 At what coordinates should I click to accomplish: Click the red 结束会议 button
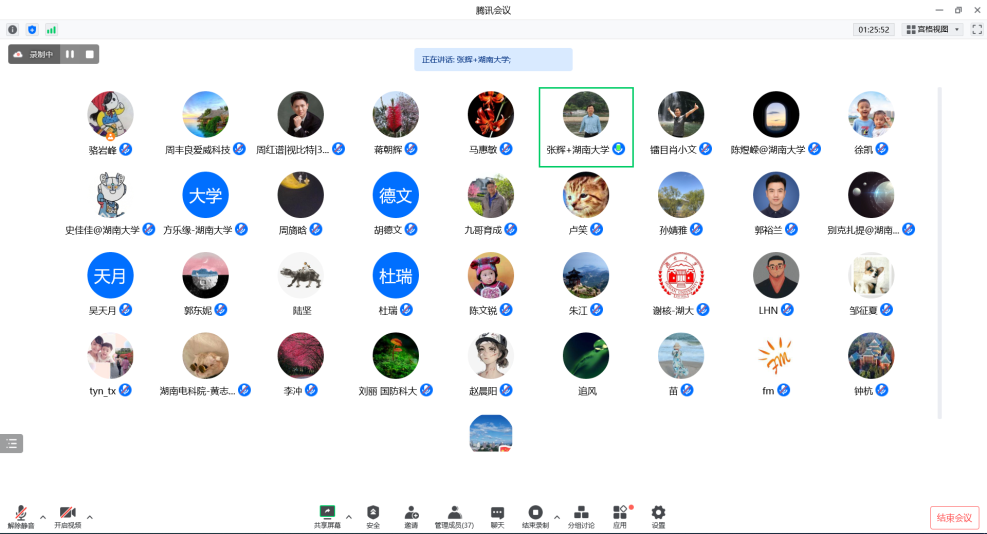(x=954, y=517)
